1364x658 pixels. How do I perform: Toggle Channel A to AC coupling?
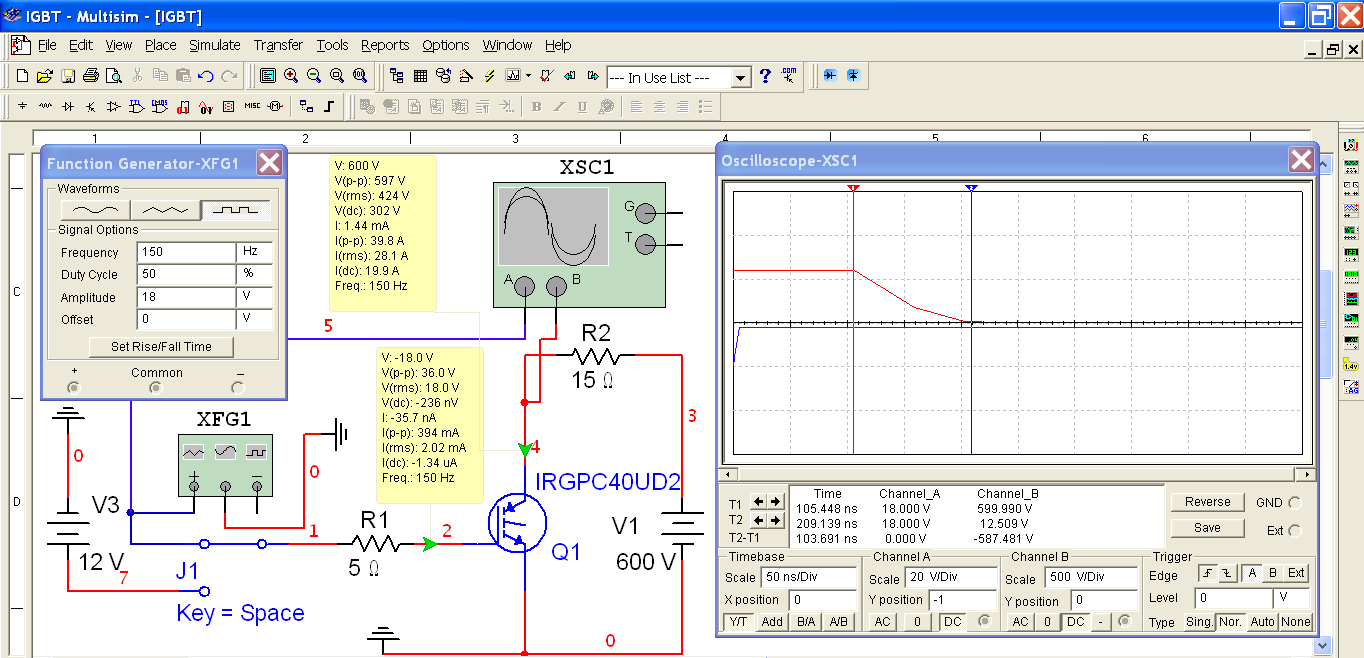(x=884, y=622)
